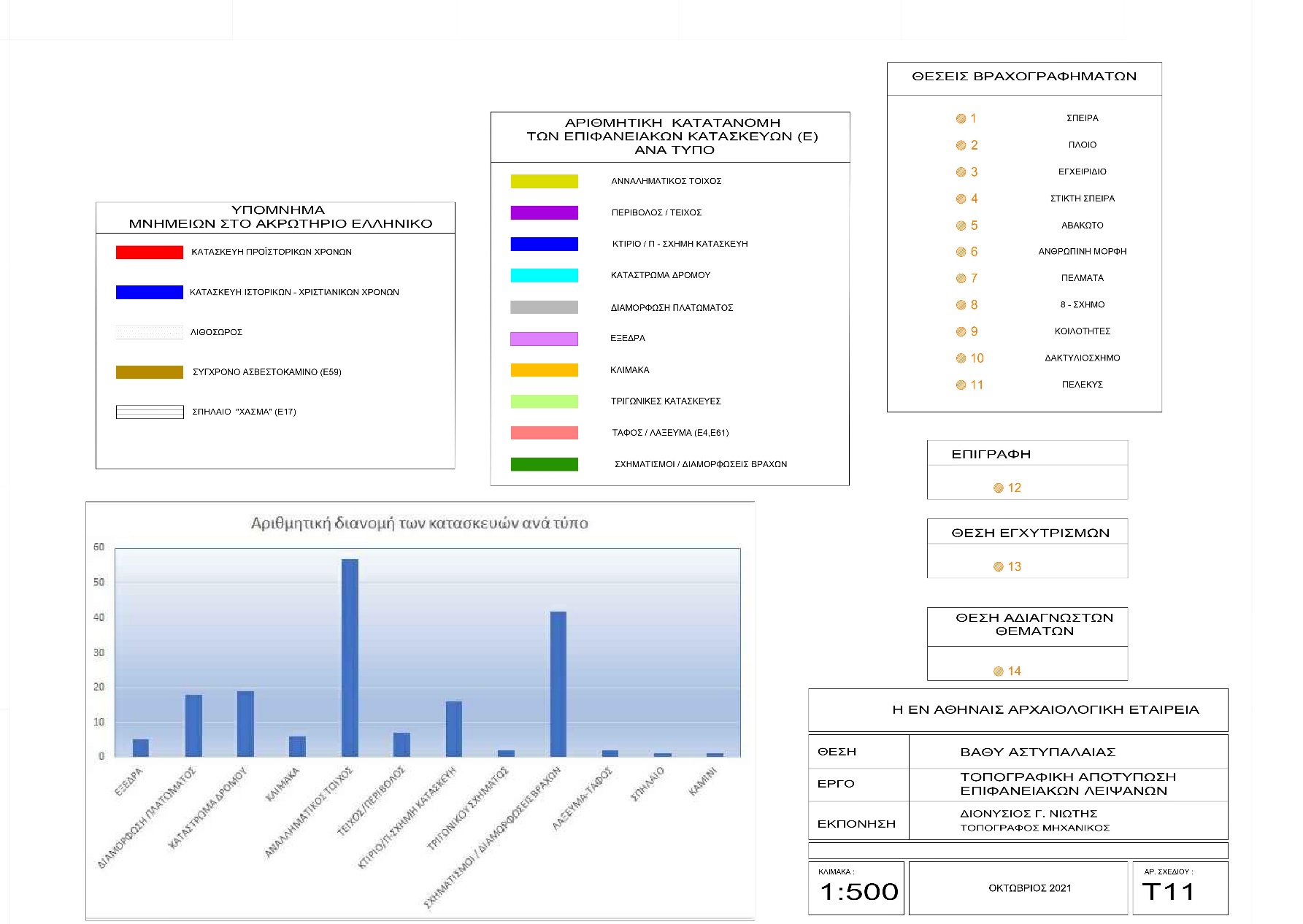Viewport: 1303px width, 924px height.
Task: Select the orange ΚΛΙΜΑΚΑ swatch
Action: pyautogui.click(x=544, y=370)
